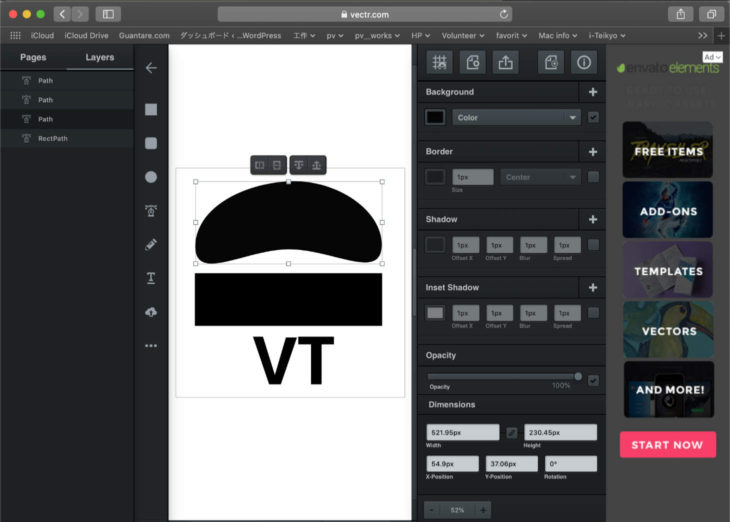Toggle the Opacity checkbox
This screenshot has width=730, height=522.
(x=594, y=380)
